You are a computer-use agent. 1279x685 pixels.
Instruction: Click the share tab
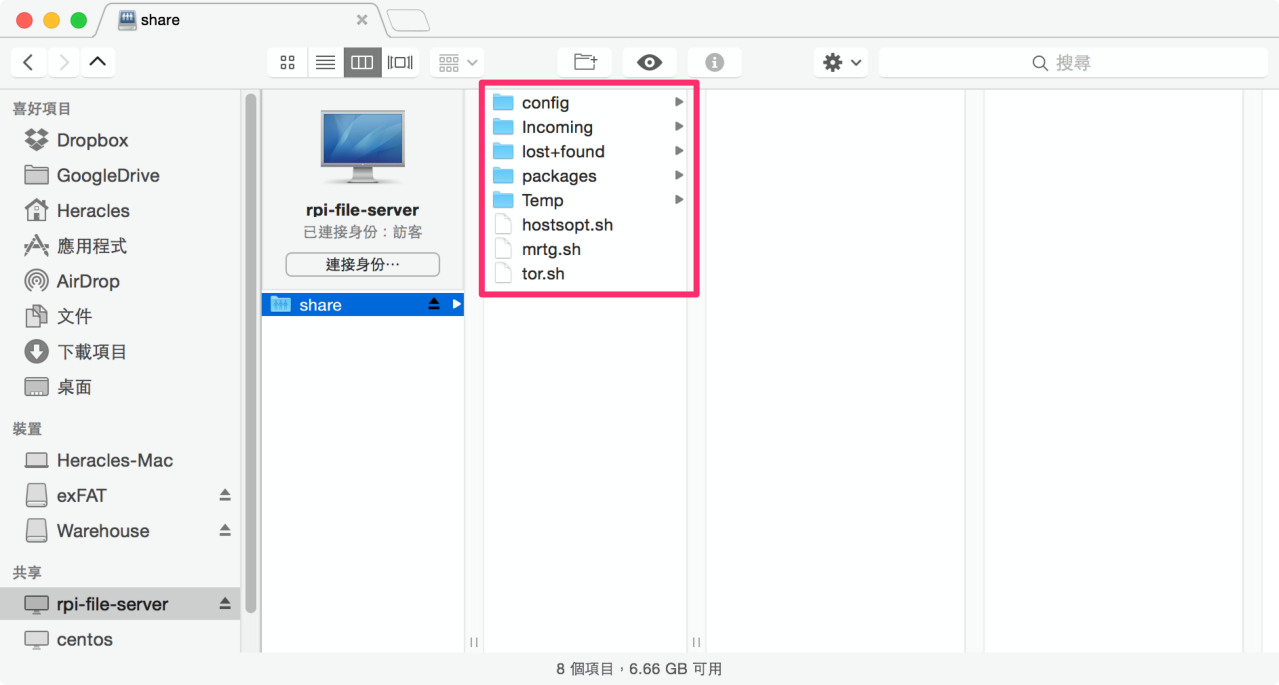(240, 20)
